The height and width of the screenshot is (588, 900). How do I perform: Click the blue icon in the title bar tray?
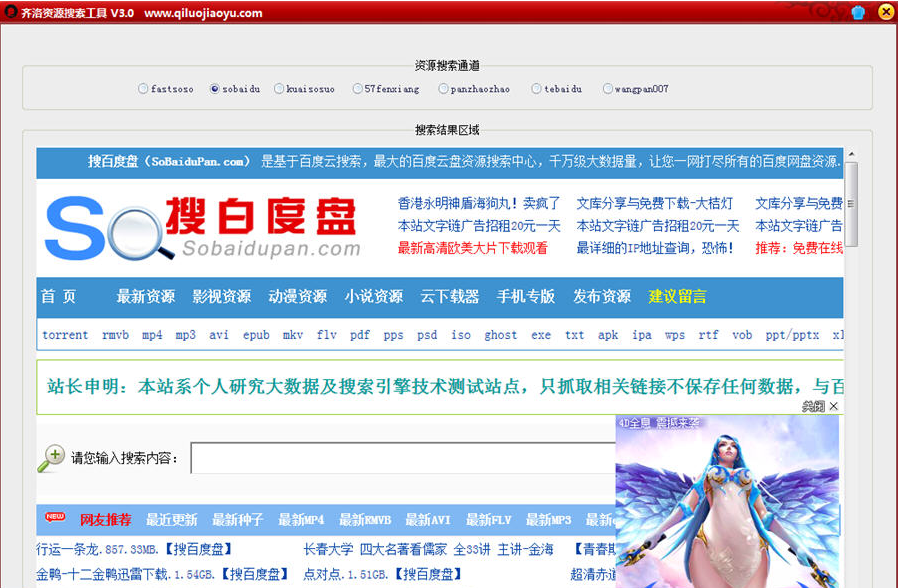pos(858,12)
